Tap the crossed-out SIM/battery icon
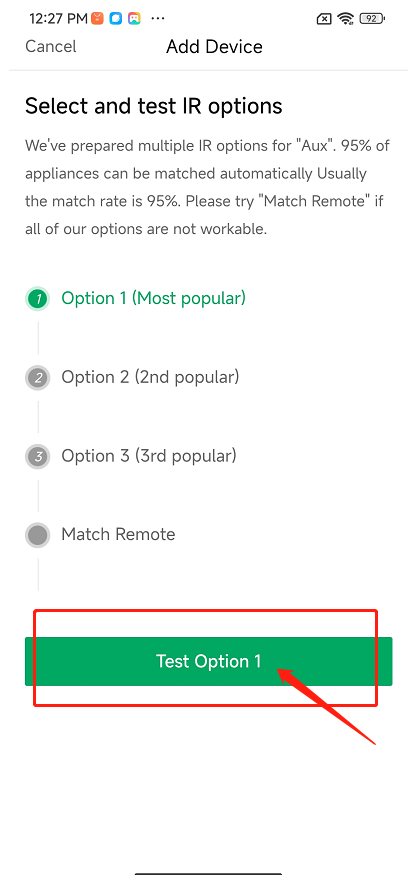The width and height of the screenshot is (418, 885). click(324, 19)
